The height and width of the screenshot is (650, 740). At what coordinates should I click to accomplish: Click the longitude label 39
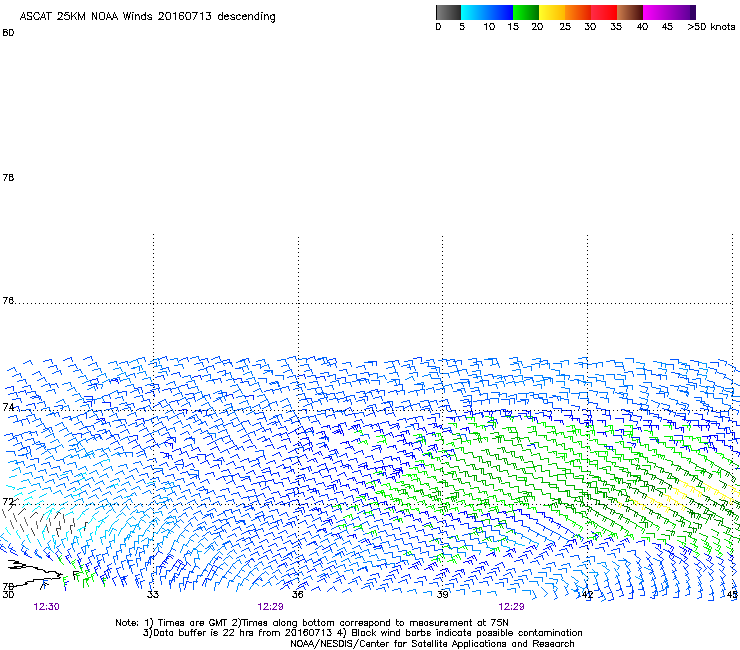point(442,594)
